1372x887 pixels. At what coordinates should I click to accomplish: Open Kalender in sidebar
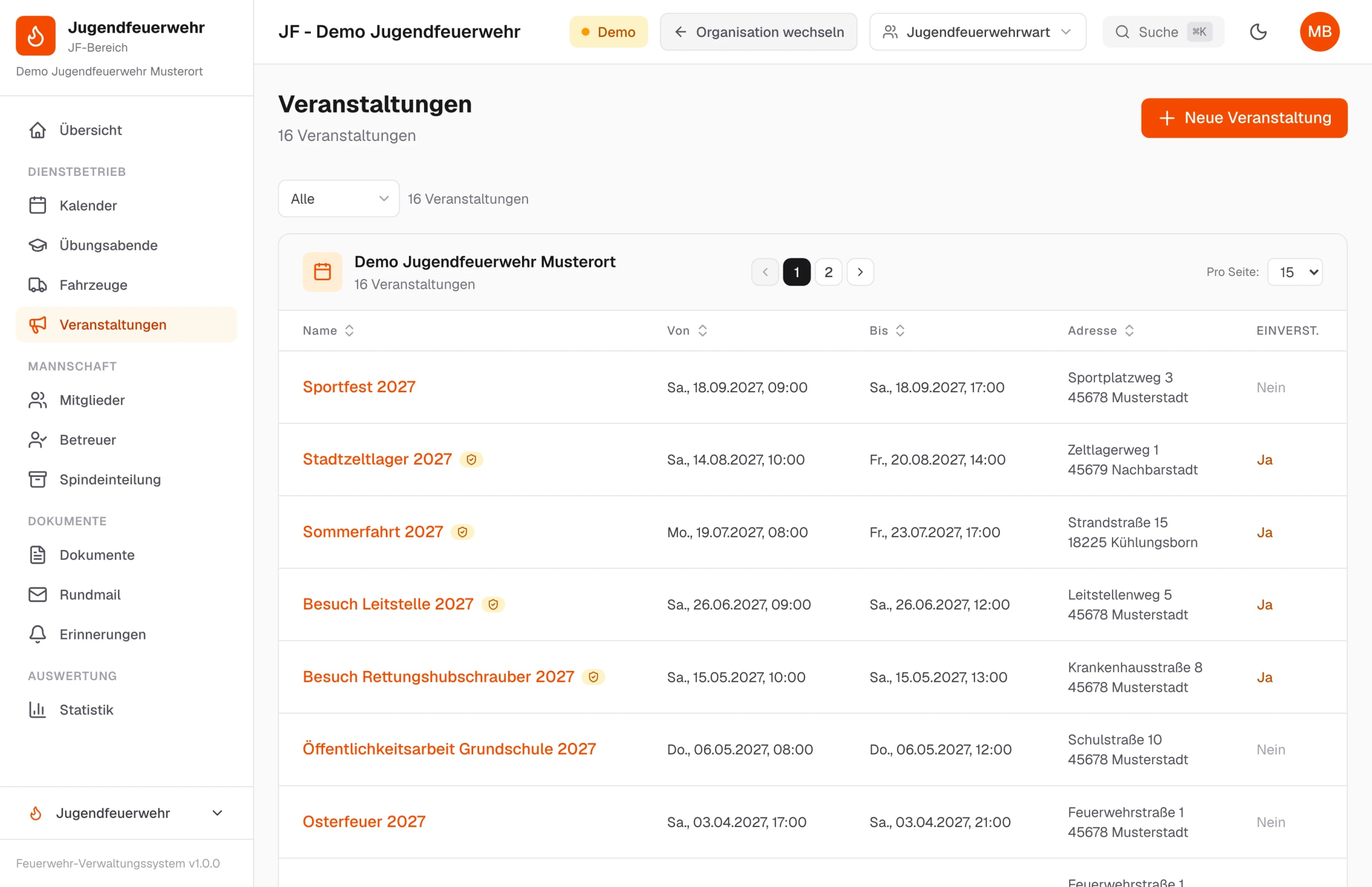pos(126,206)
